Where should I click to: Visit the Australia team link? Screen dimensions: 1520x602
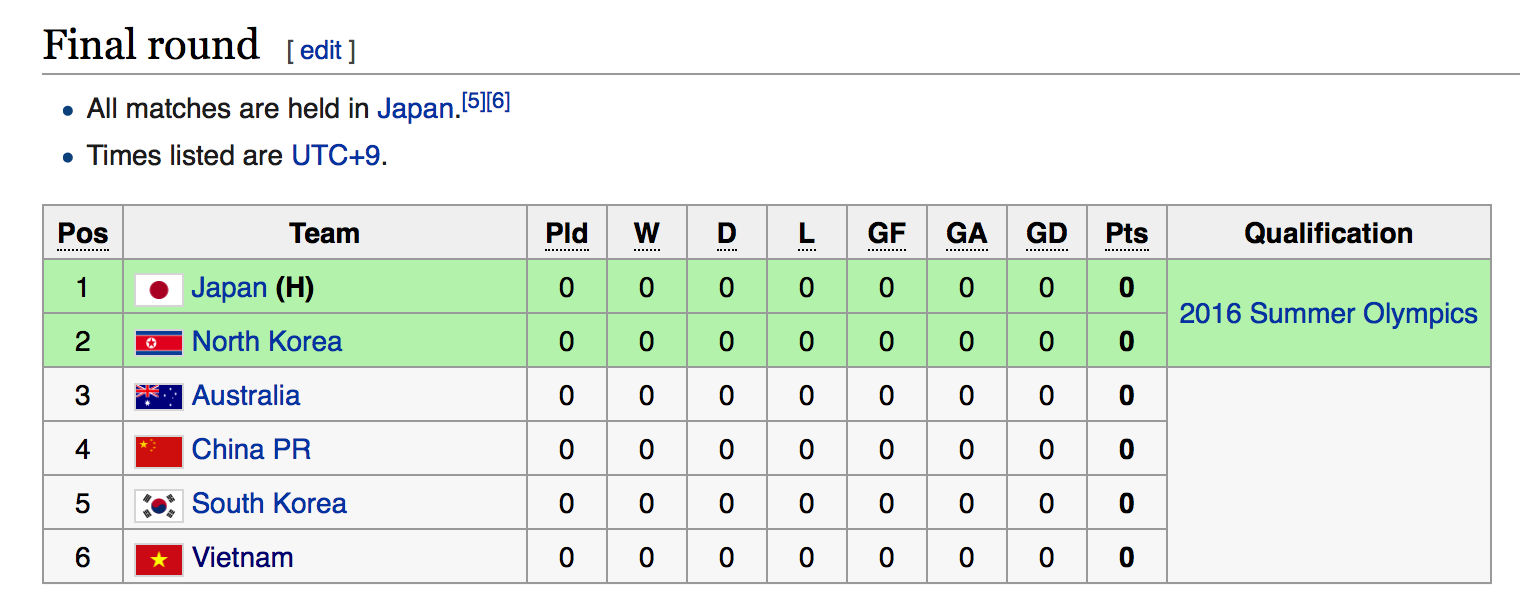(x=246, y=396)
